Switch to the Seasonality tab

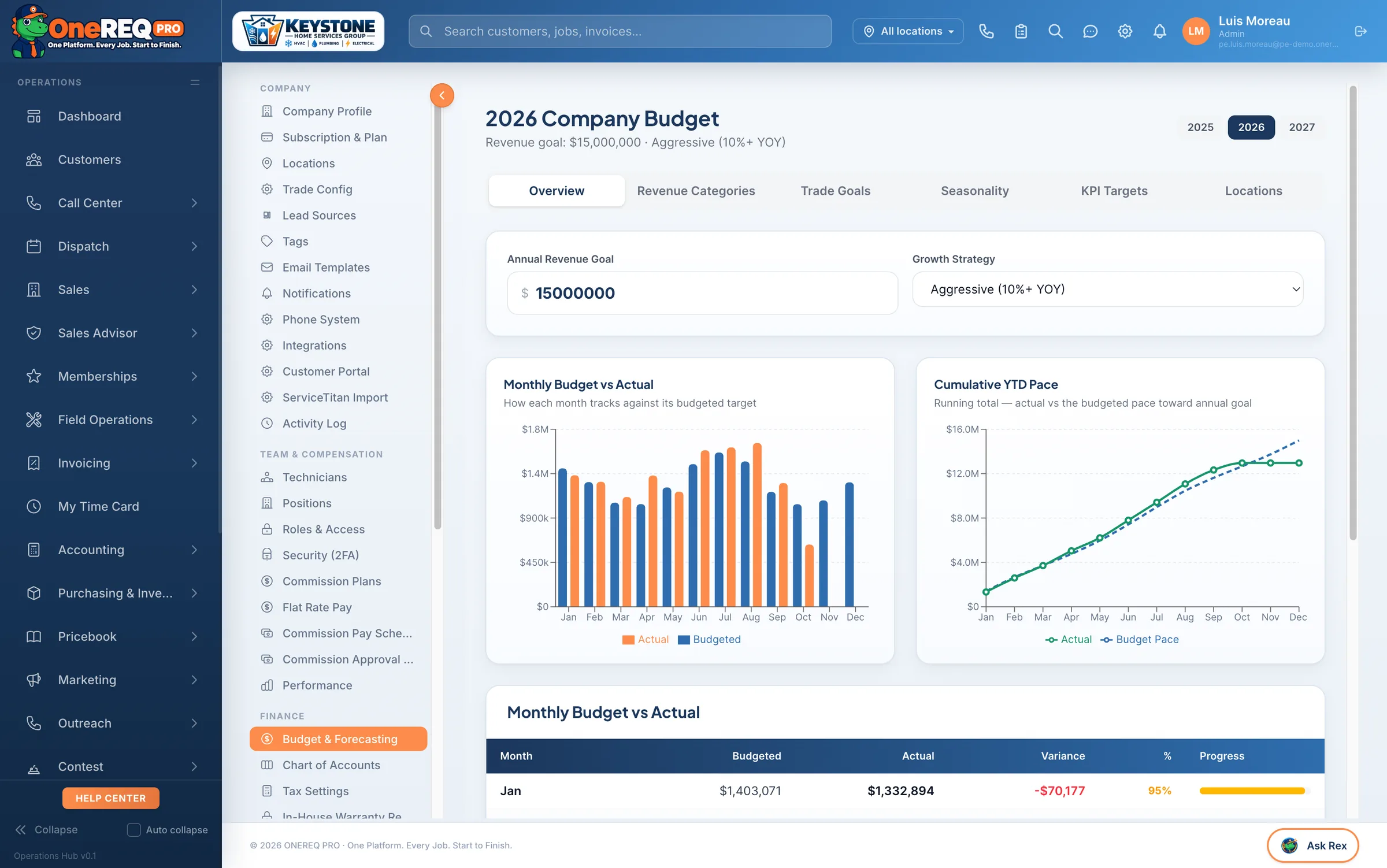(974, 191)
